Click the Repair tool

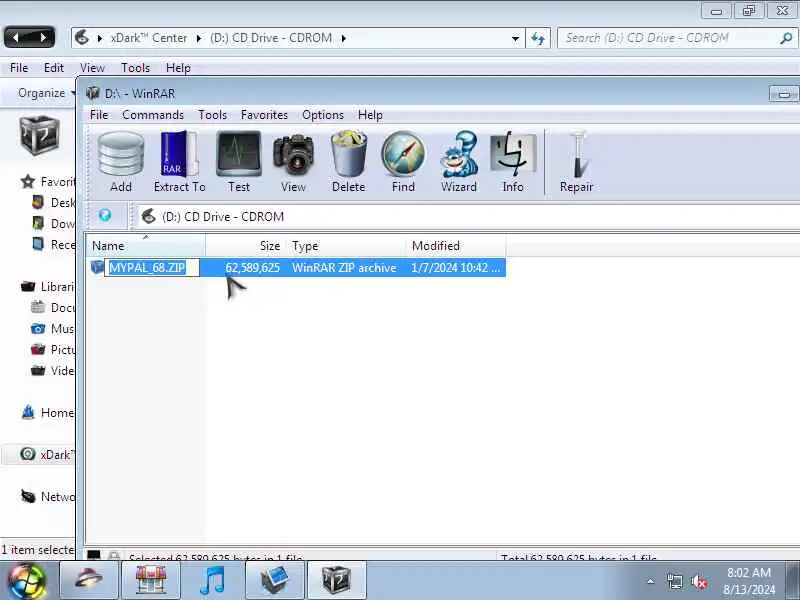click(x=577, y=162)
